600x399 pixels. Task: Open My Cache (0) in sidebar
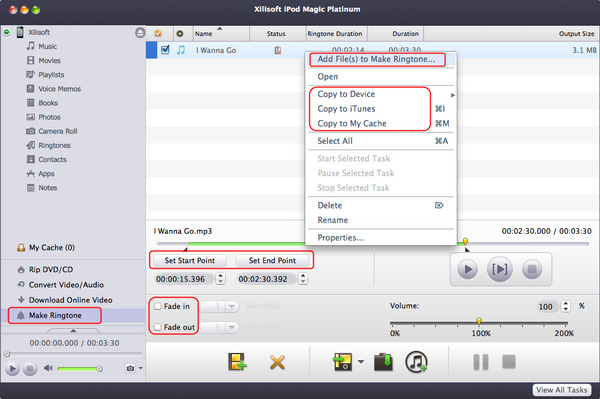46,248
